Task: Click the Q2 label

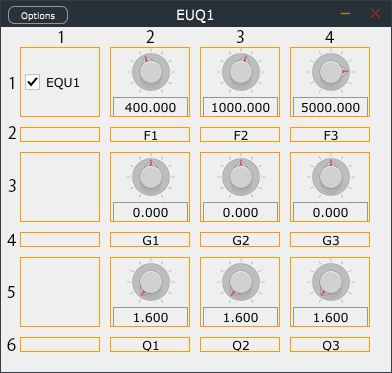Action: (240, 345)
